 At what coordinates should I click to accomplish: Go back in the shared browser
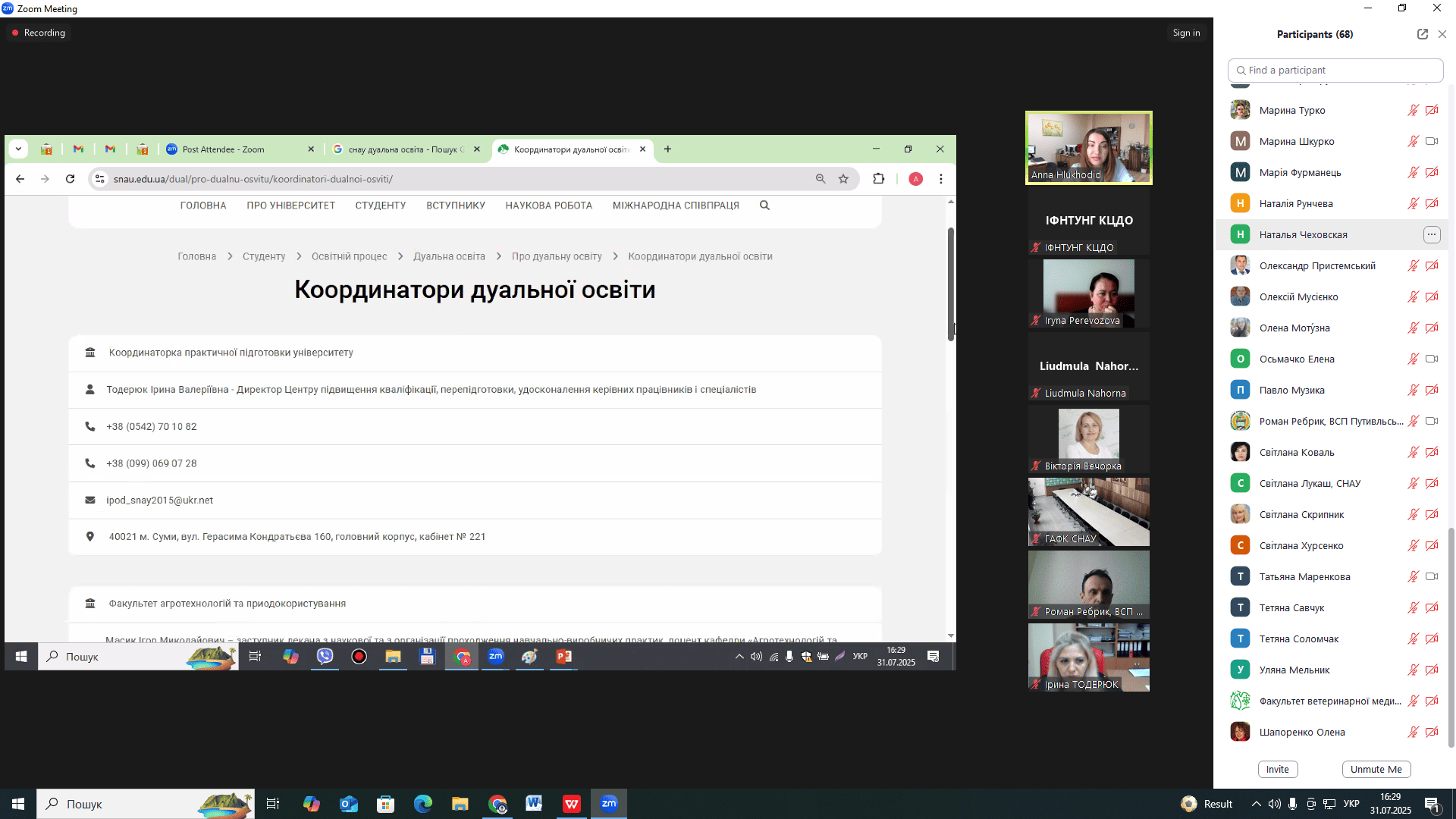tap(20, 179)
